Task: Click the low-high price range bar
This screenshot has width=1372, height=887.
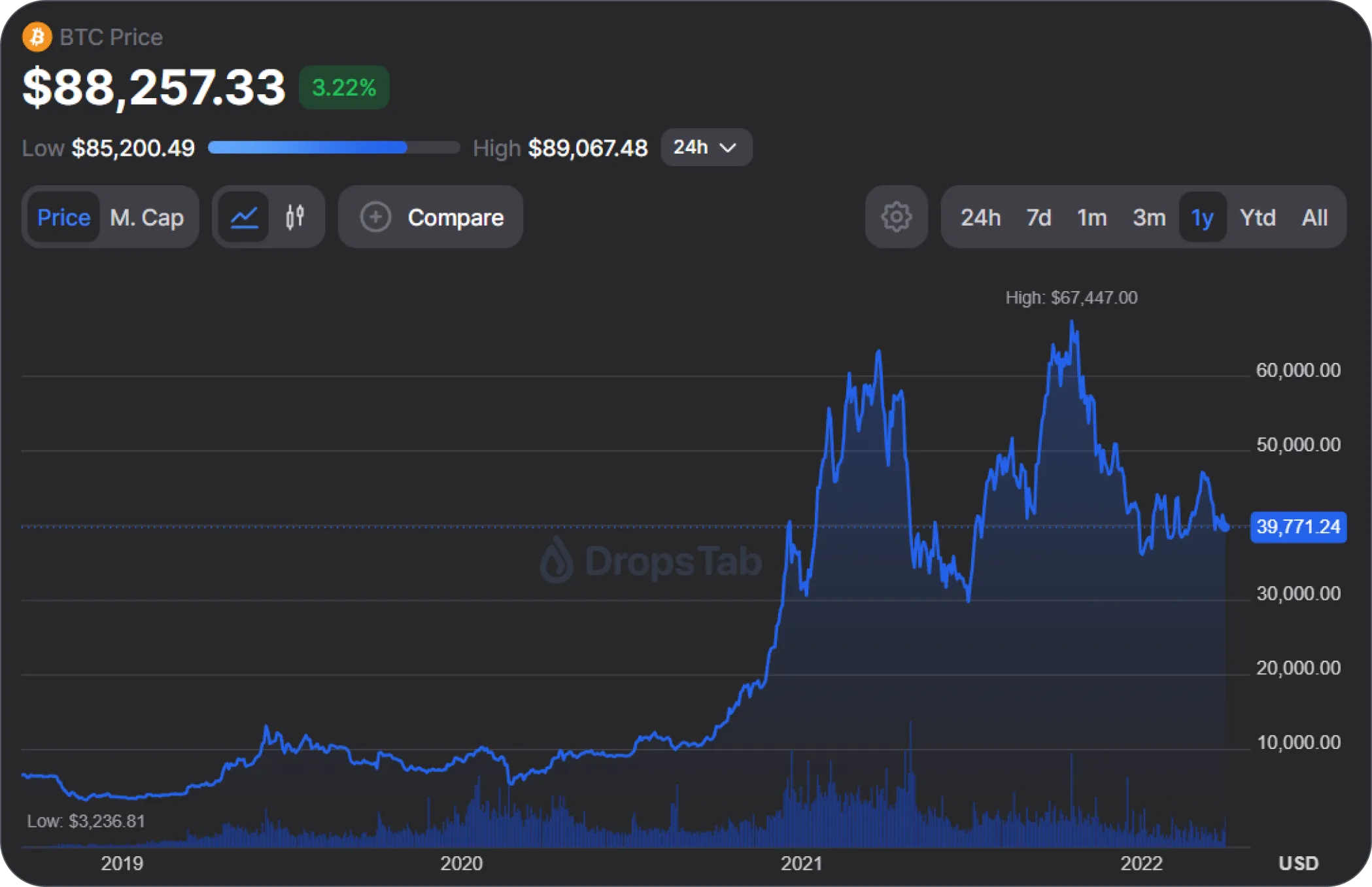Action: point(334,147)
